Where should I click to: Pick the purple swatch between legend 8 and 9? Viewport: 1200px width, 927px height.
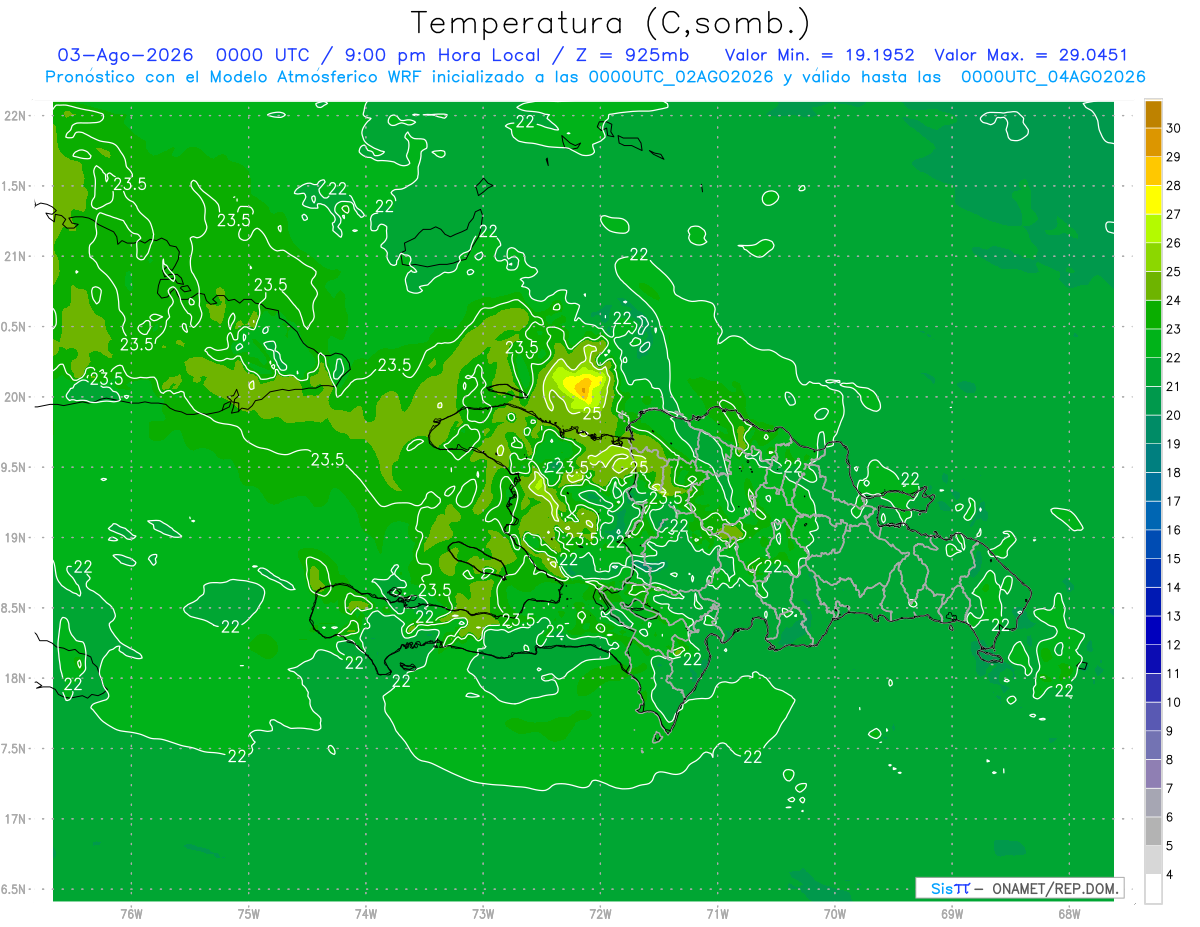pos(1153,745)
